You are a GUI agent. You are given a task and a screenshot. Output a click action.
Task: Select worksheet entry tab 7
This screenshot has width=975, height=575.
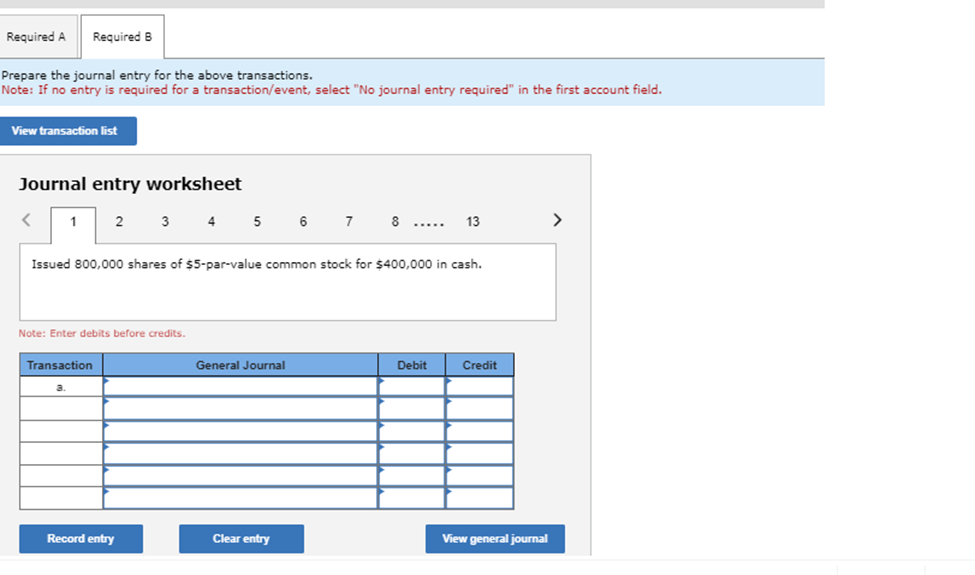pyautogui.click(x=349, y=222)
